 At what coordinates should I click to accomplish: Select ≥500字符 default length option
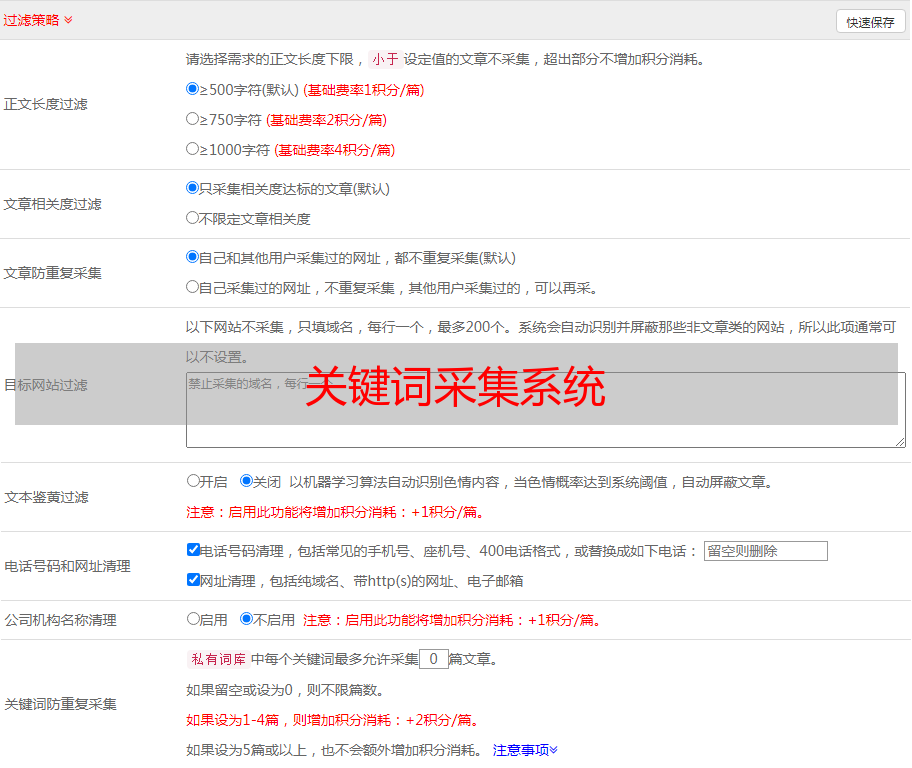click(x=193, y=89)
